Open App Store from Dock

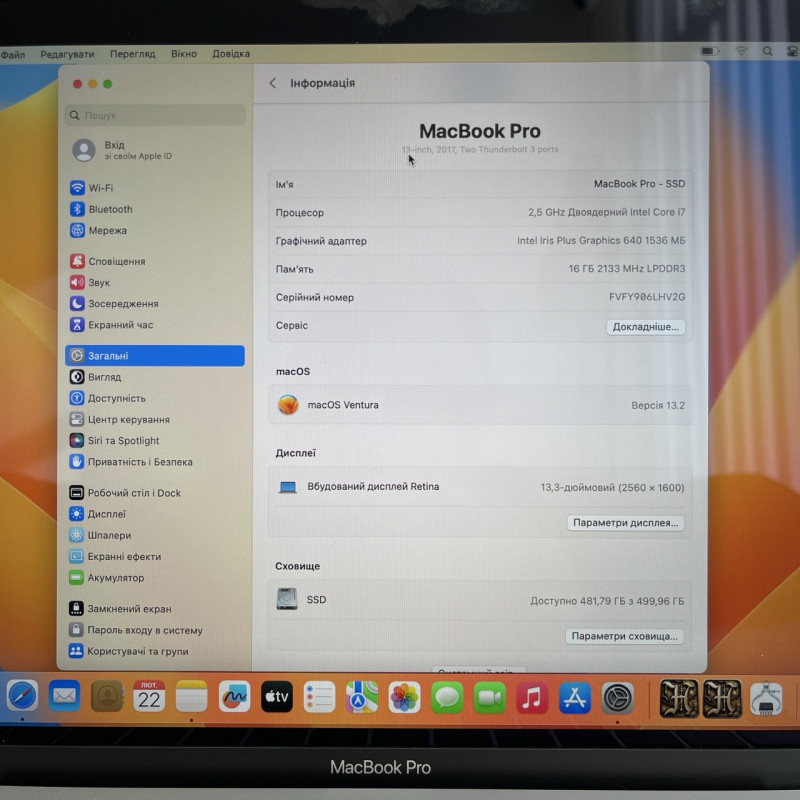(574, 698)
